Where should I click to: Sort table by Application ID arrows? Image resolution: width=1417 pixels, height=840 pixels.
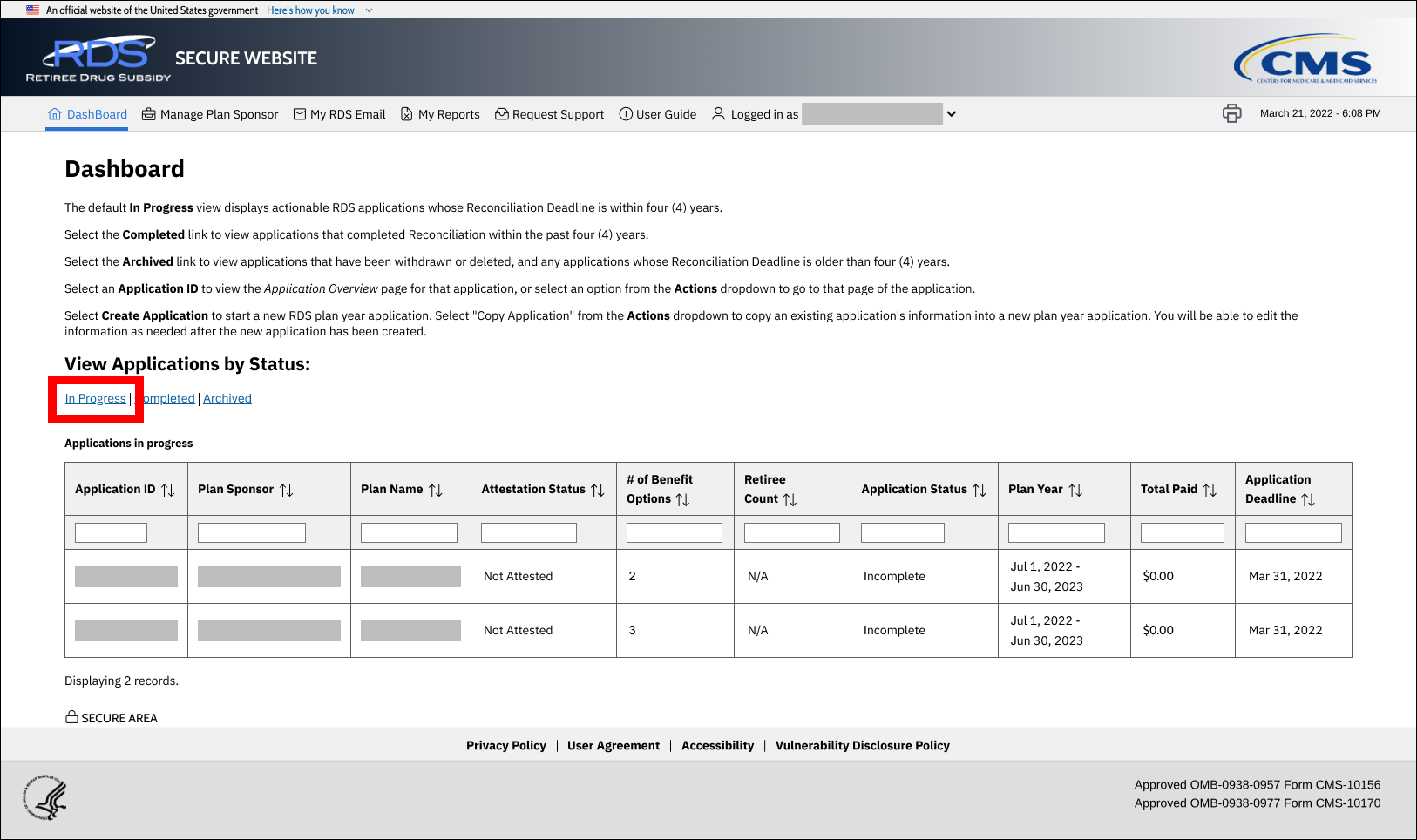point(168,490)
